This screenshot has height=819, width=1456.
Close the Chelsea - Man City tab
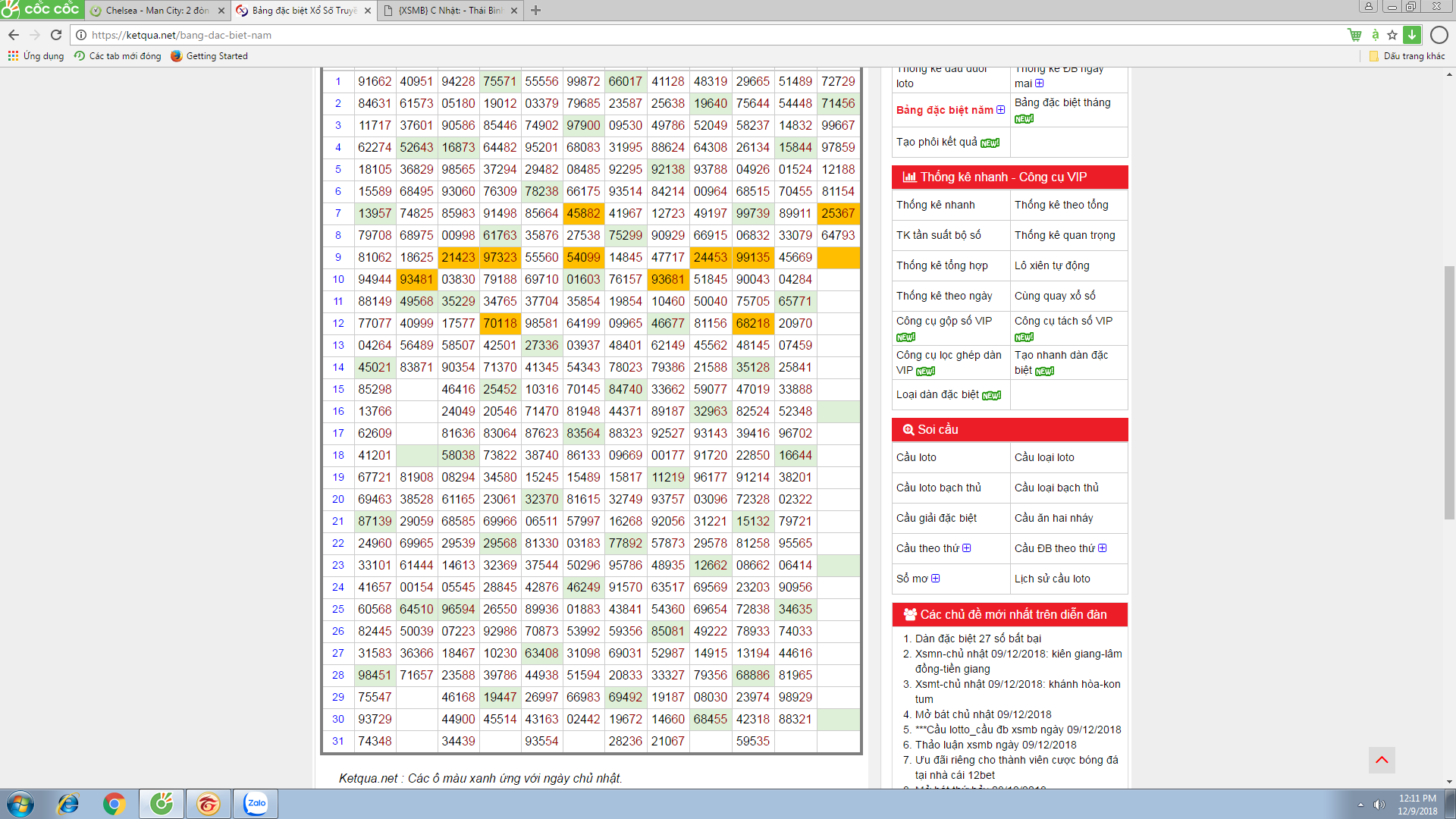tap(221, 11)
